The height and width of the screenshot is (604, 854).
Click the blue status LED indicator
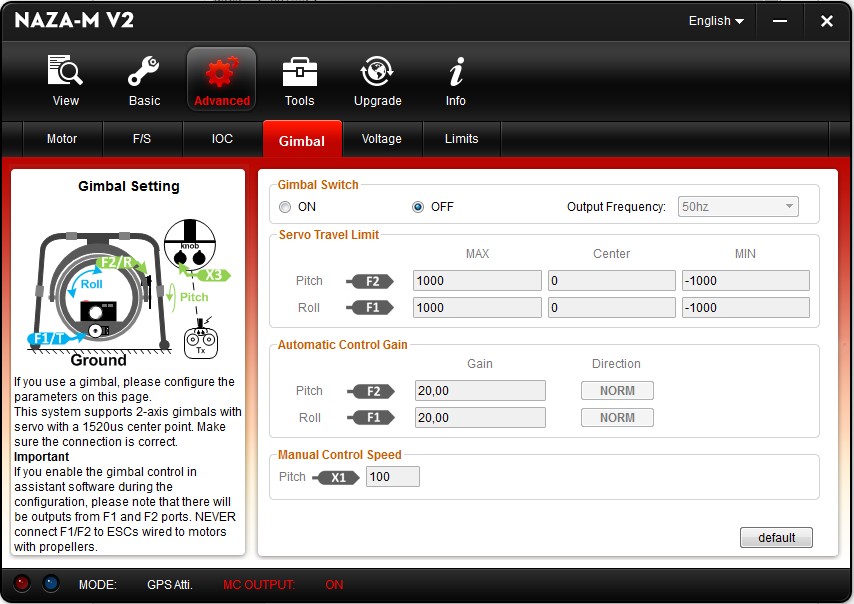pos(51,583)
